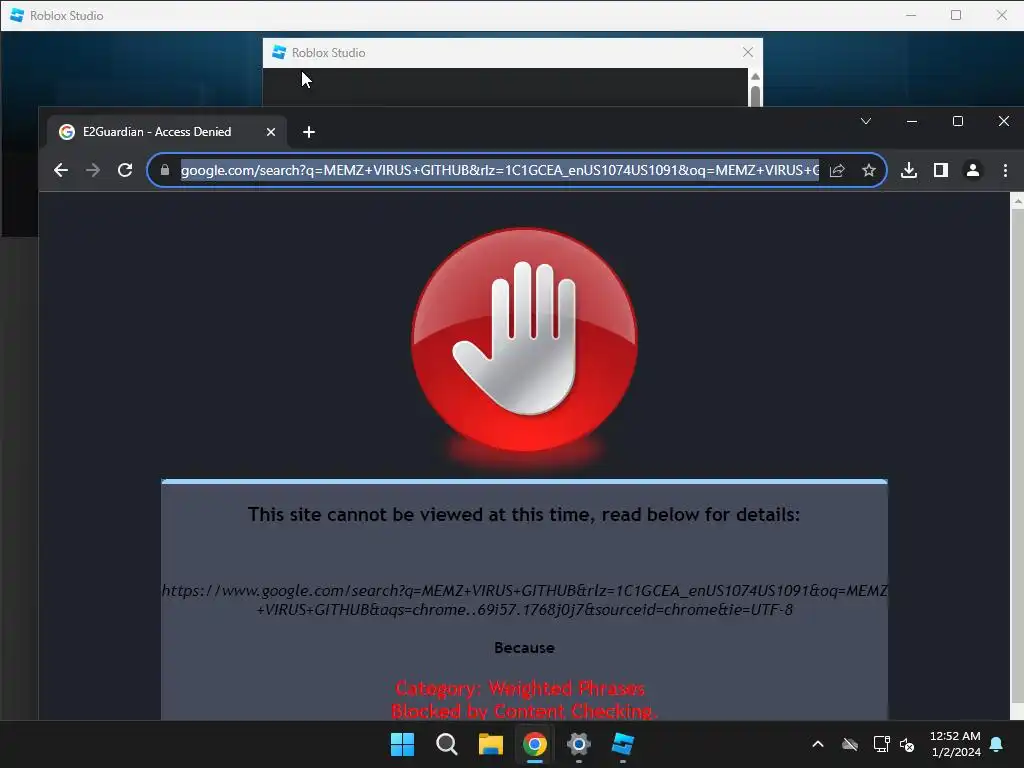Click the 'This site cannot be viewed' heading
The image size is (1024, 768).
524,515
